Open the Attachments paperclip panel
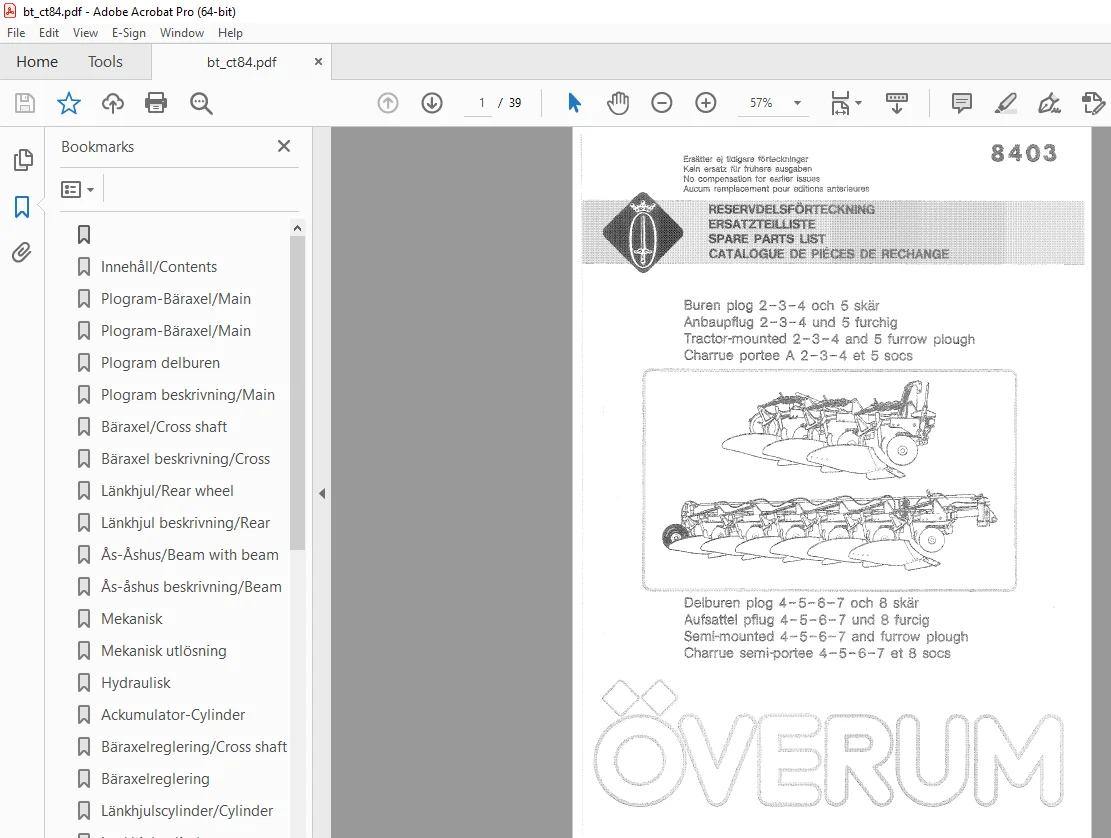 click(22, 253)
